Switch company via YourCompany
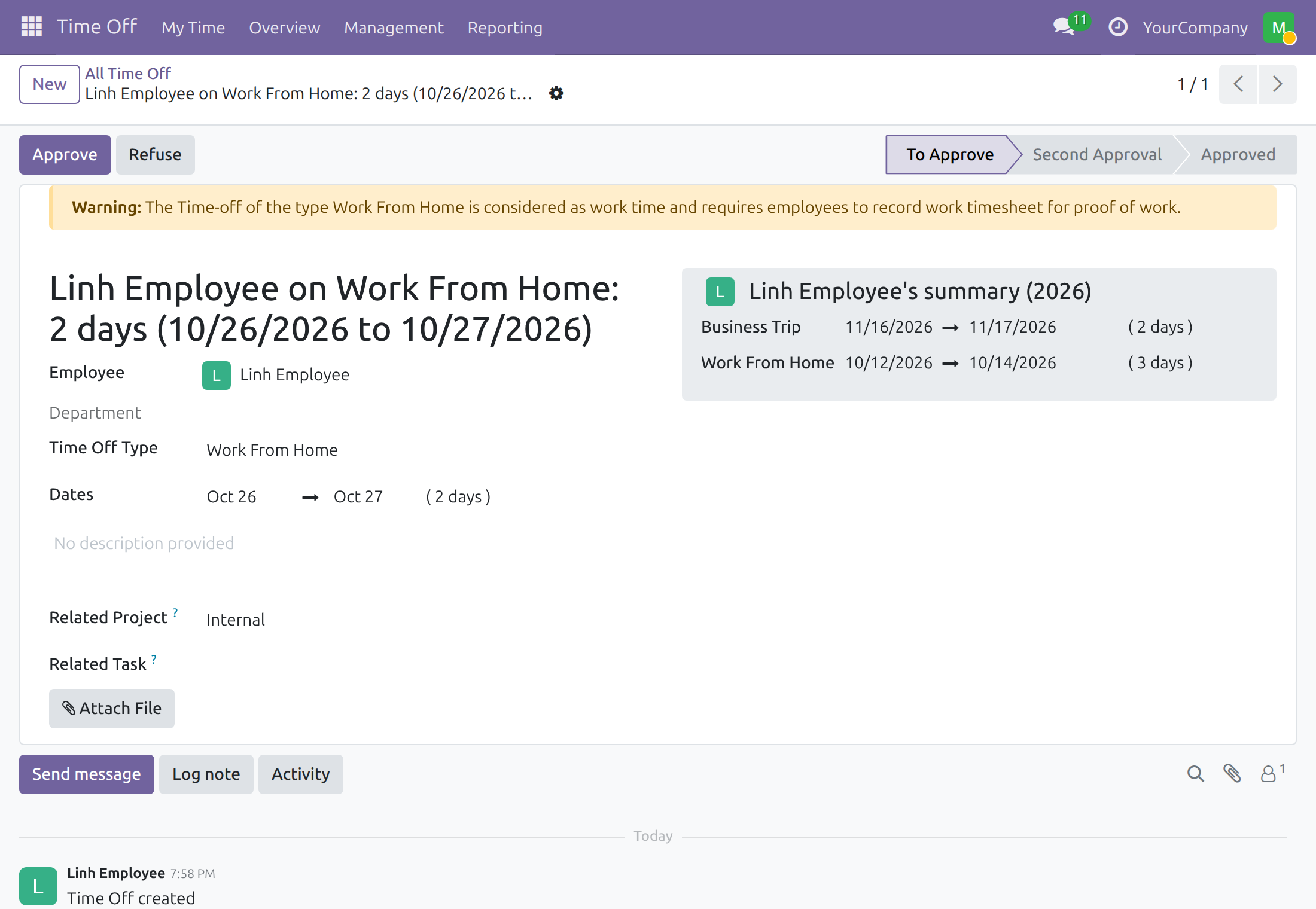 [1195, 28]
